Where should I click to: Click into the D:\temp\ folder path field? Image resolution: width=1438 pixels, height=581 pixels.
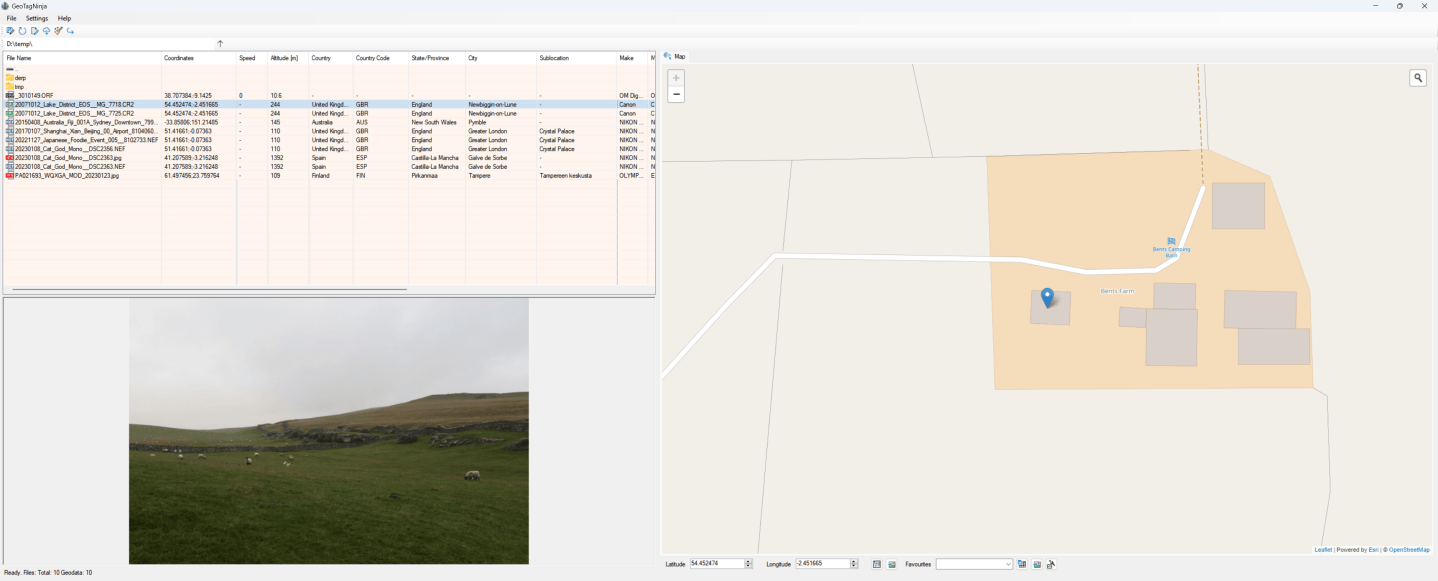pos(110,44)
